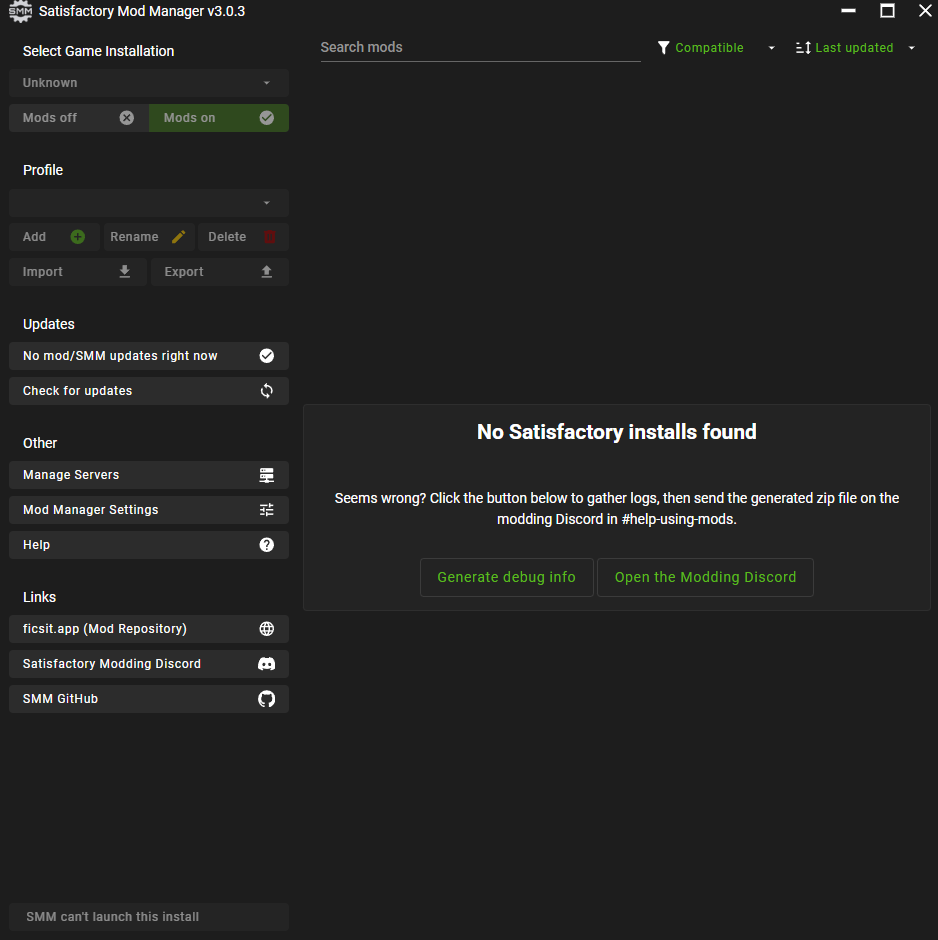Image resolution: width=938 pixels, height=940 pixels.
Task: Click Generate debug info button
Action: point(506,577)
